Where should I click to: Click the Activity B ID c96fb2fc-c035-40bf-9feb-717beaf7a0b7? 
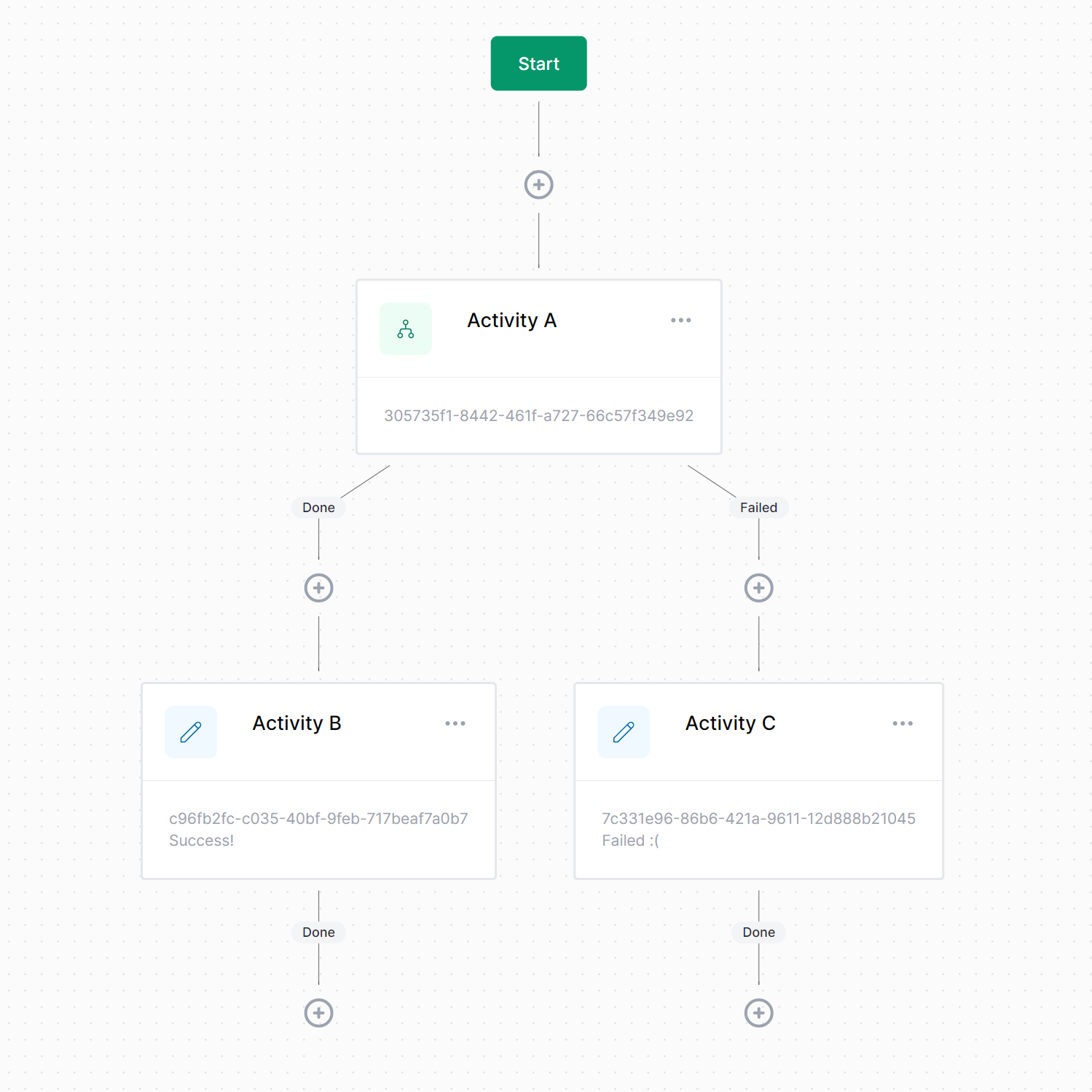tap(318, 818)
